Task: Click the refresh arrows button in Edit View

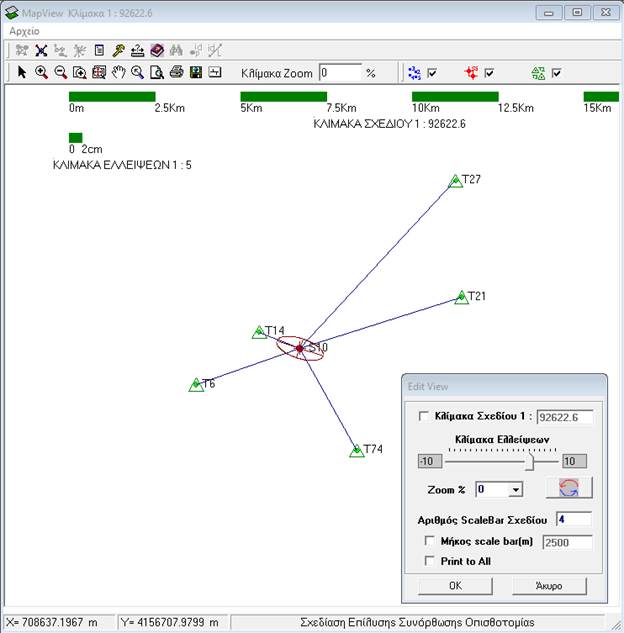Action: click(568, 488)
